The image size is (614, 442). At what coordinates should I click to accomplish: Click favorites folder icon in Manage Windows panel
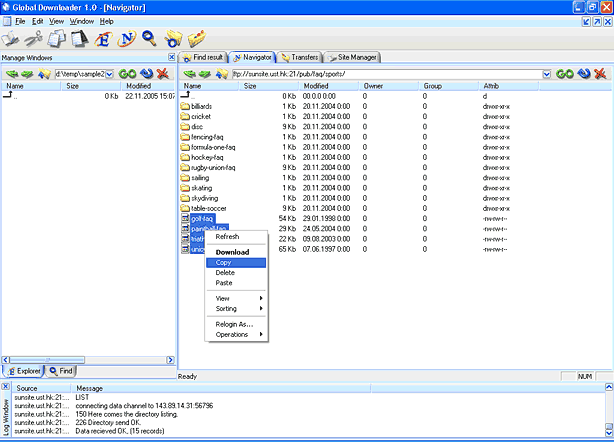(44, 74)
